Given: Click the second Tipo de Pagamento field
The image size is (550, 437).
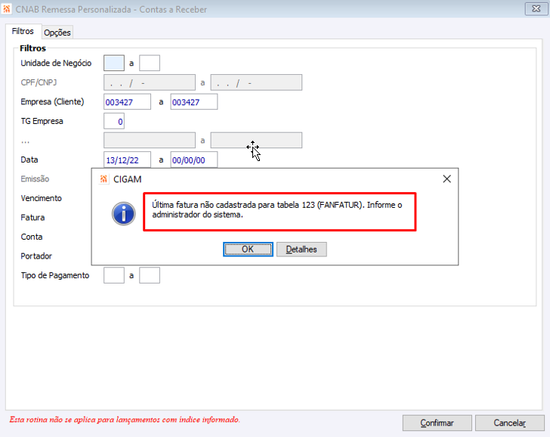Looking at the screenshot, I should tap(149, 275).
